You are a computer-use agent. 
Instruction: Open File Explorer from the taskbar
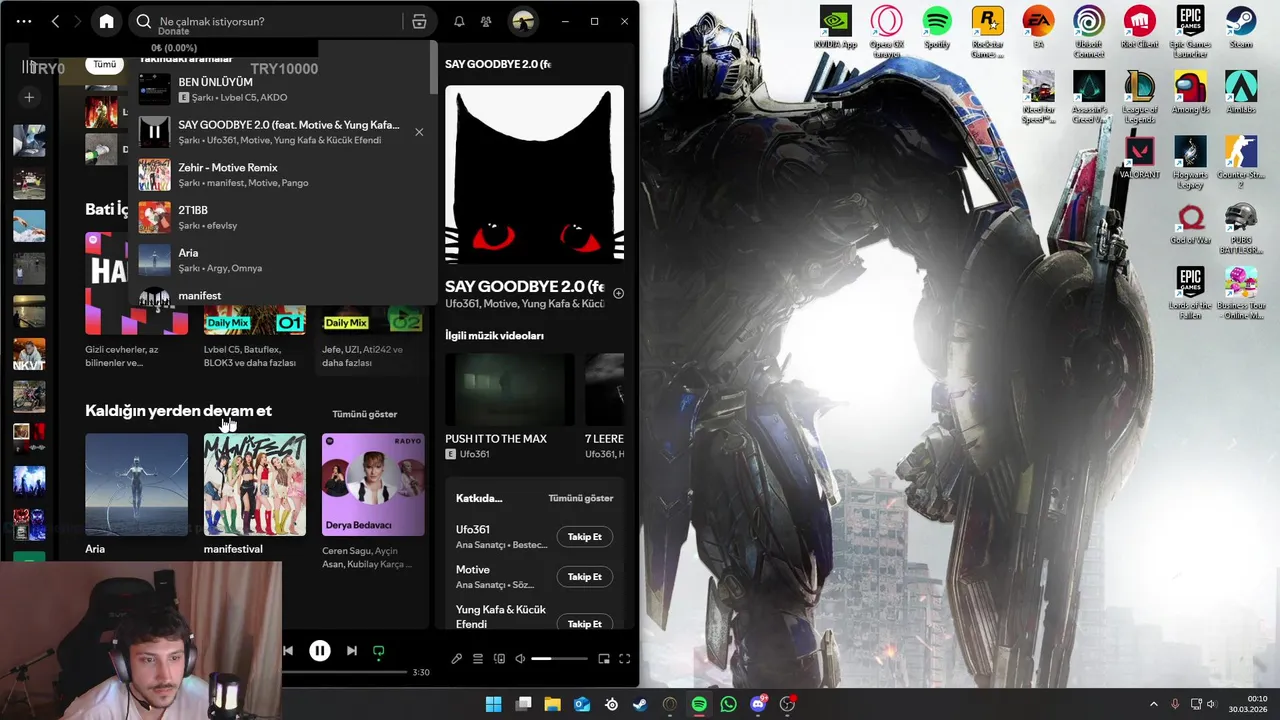coord(552,704)
